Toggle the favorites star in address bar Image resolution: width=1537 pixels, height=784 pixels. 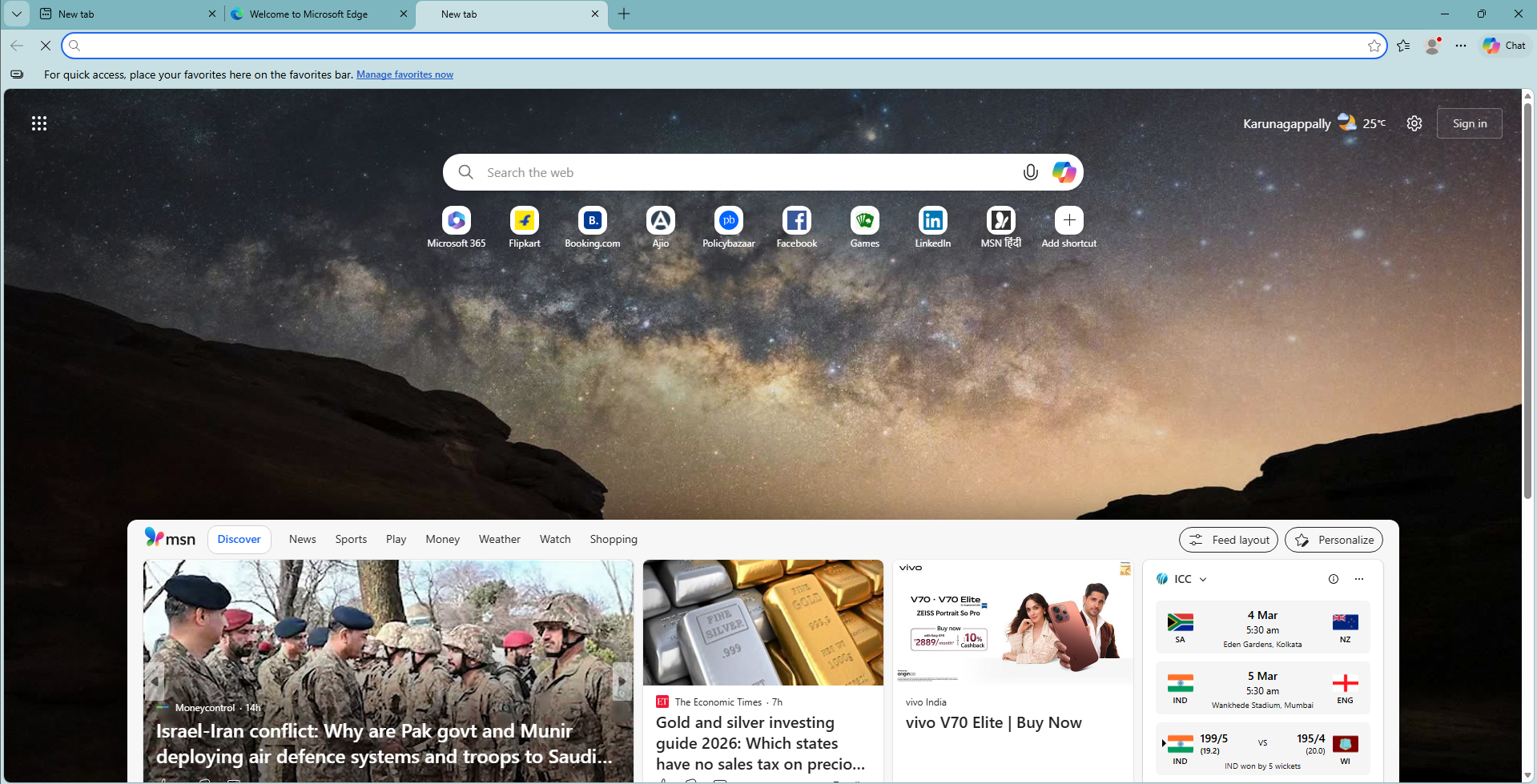(x=1375, y=46)
